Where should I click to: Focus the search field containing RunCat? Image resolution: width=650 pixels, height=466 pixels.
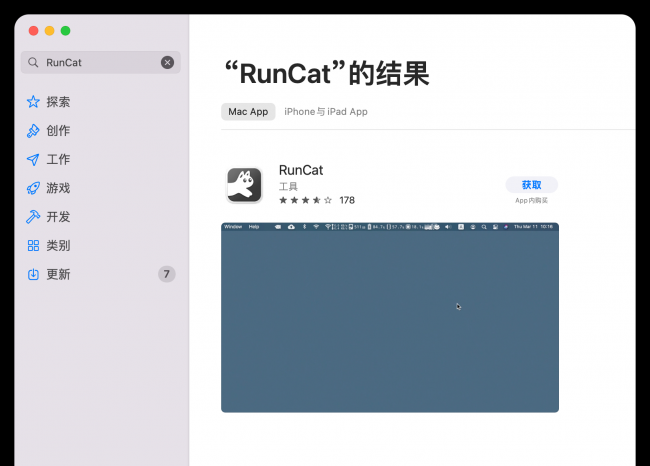point(101,63)
